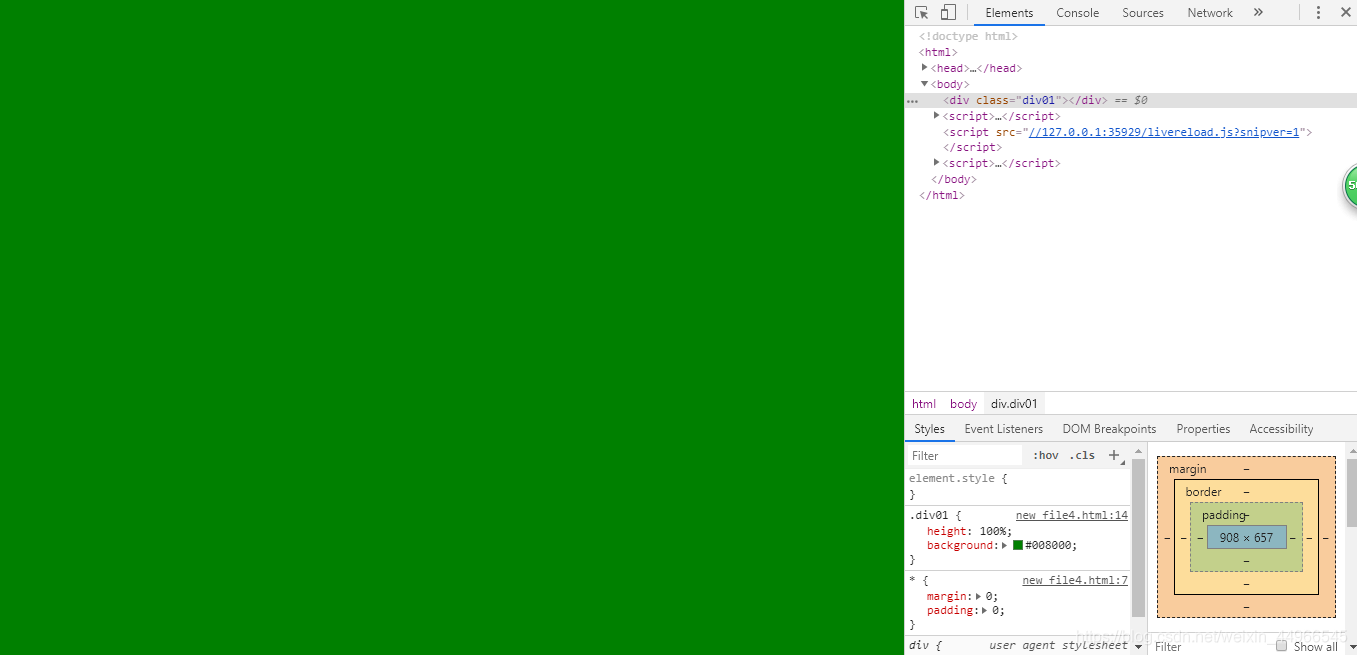The width and height of the screenshot is (1357, 655).
Task: Select the opening <html> tag row
Action: (938, 52)
